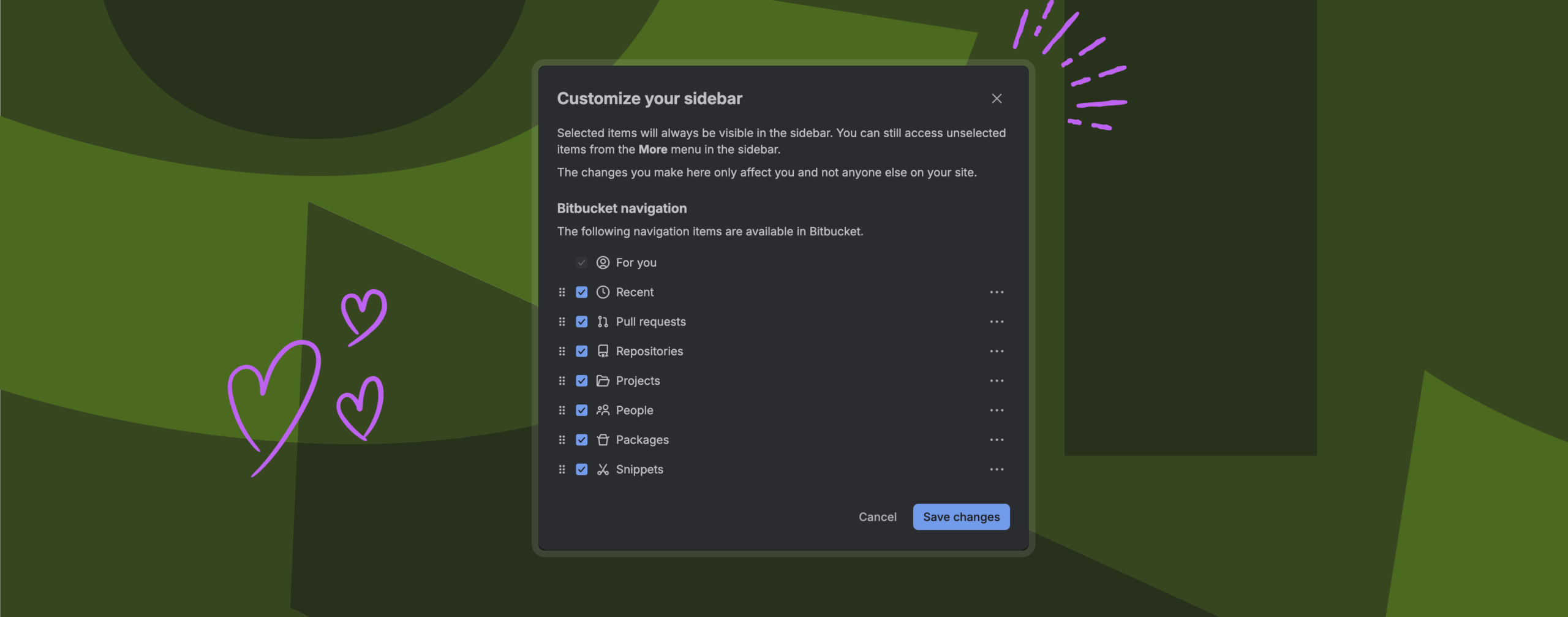Select the Pull requests branch icon

pos(602,321)
